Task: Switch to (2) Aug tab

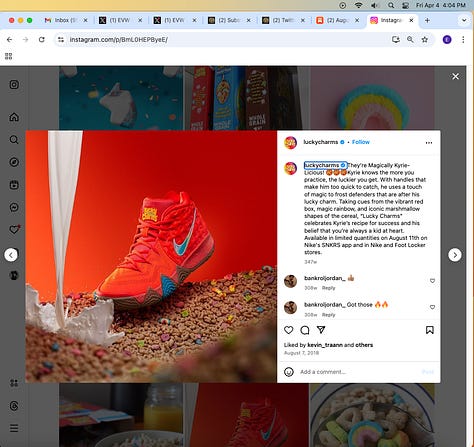Action: (338, 20)
